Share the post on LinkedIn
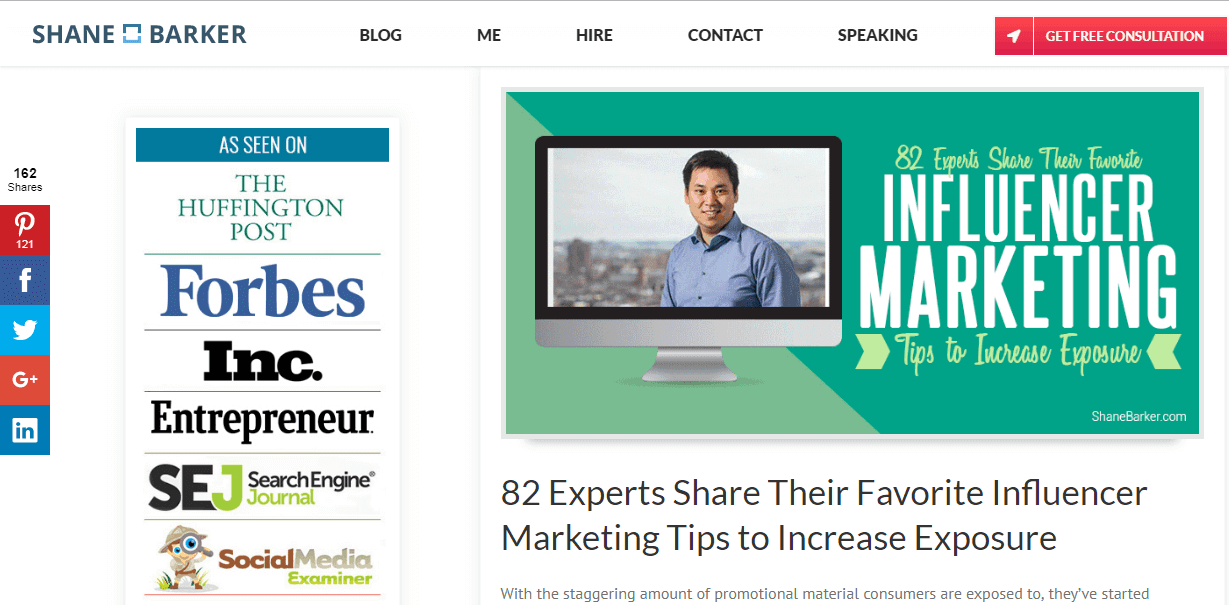This screenshot has height=605, width=1229. (x=24, y=430)
